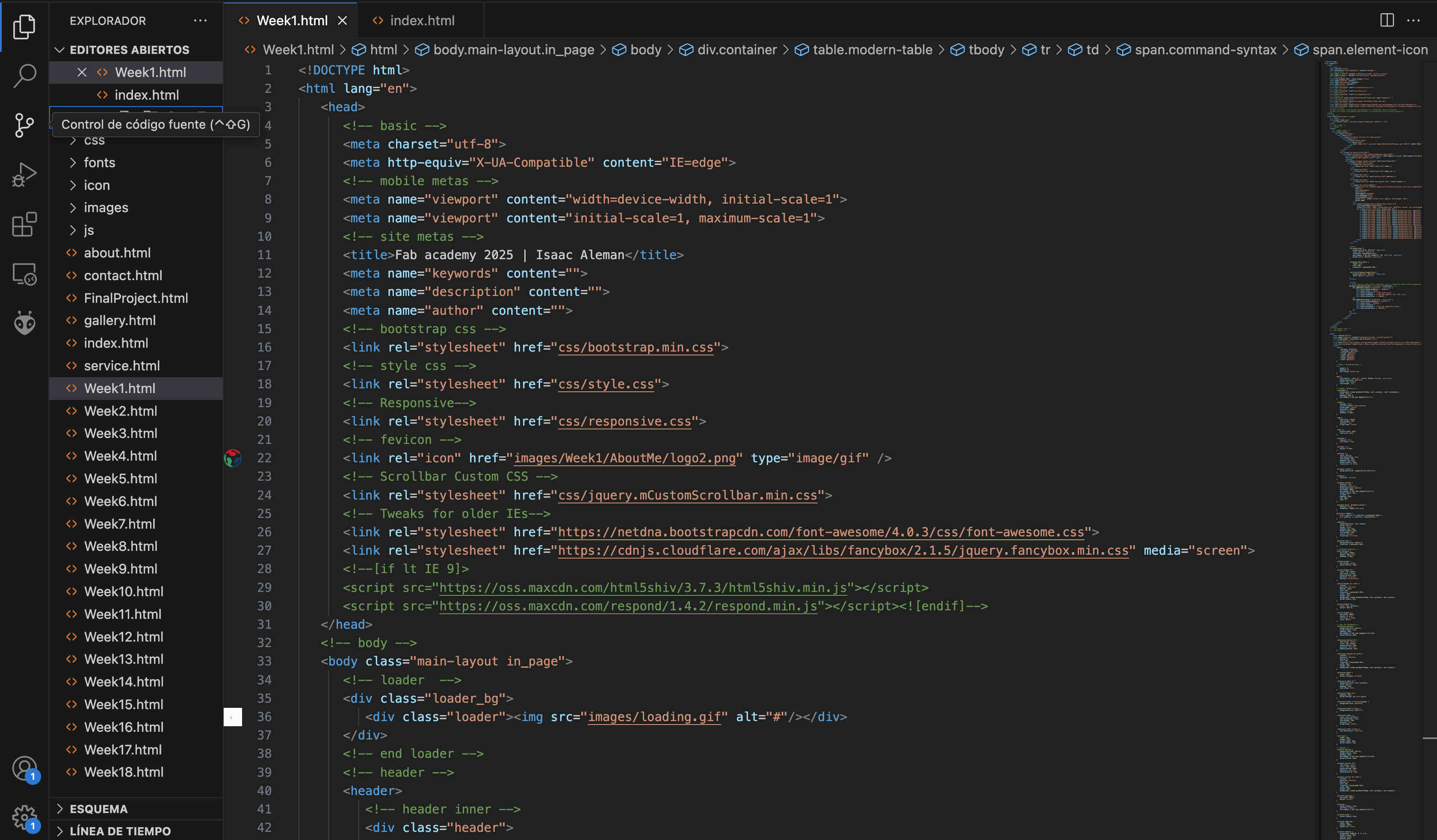Click breadcrumb tbody
Screen dimensions: 1437x840
click(977, 50)
